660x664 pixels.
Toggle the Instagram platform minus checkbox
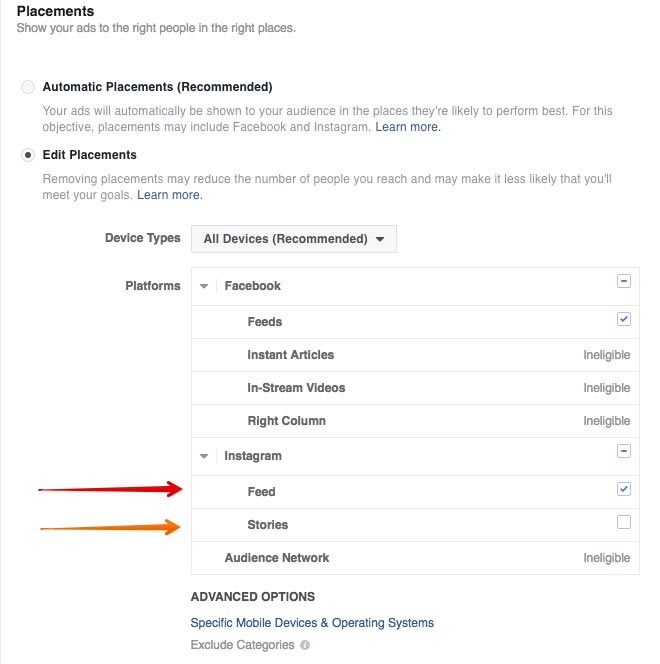point(624,451)
